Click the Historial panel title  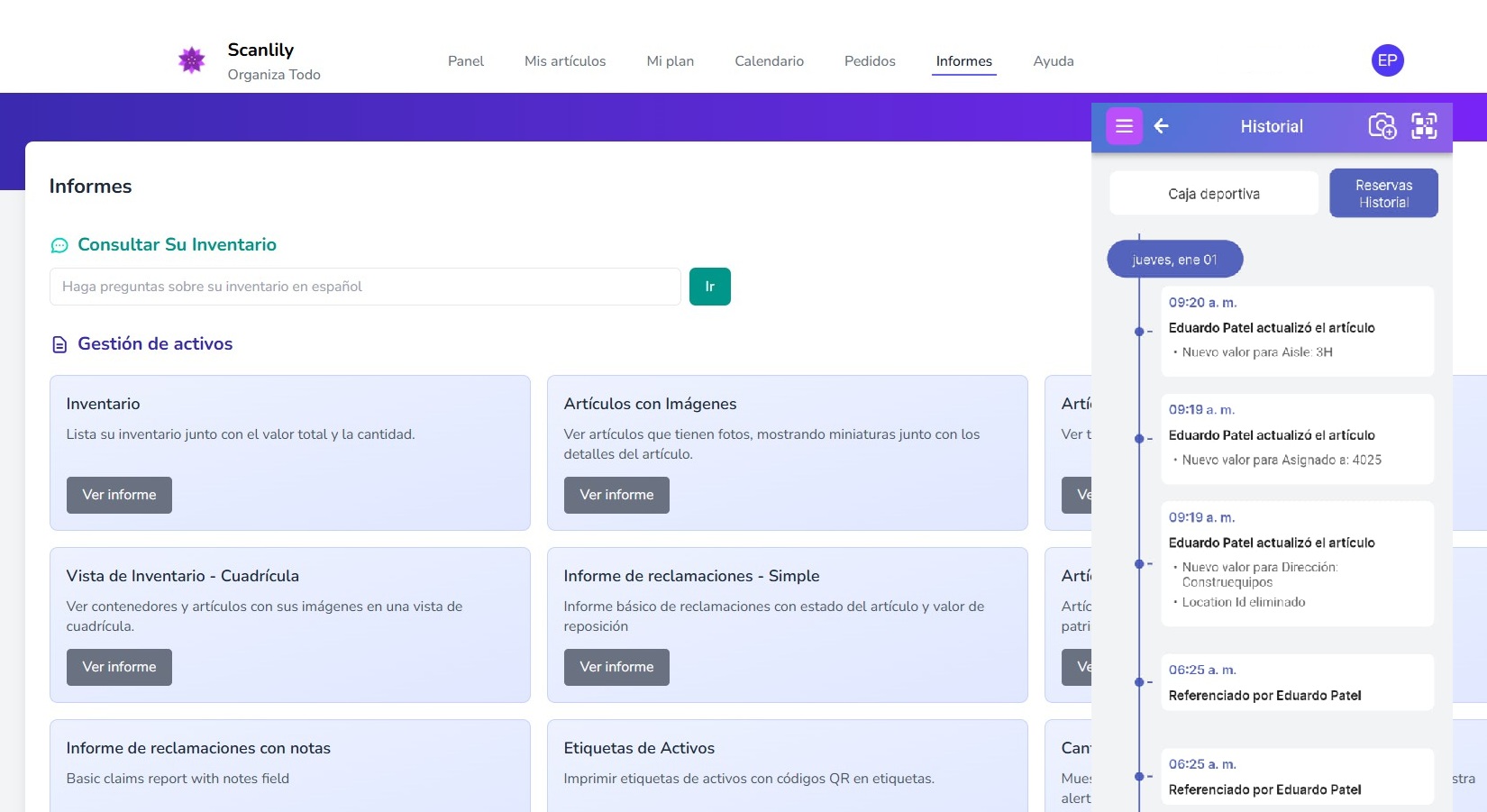point(1272,126)
